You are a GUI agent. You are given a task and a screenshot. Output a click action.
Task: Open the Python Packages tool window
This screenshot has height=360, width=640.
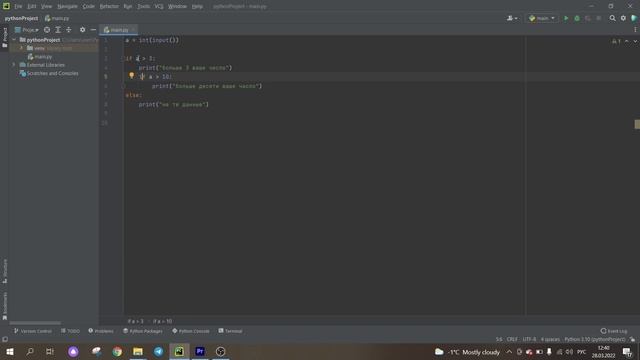(143, 331)
